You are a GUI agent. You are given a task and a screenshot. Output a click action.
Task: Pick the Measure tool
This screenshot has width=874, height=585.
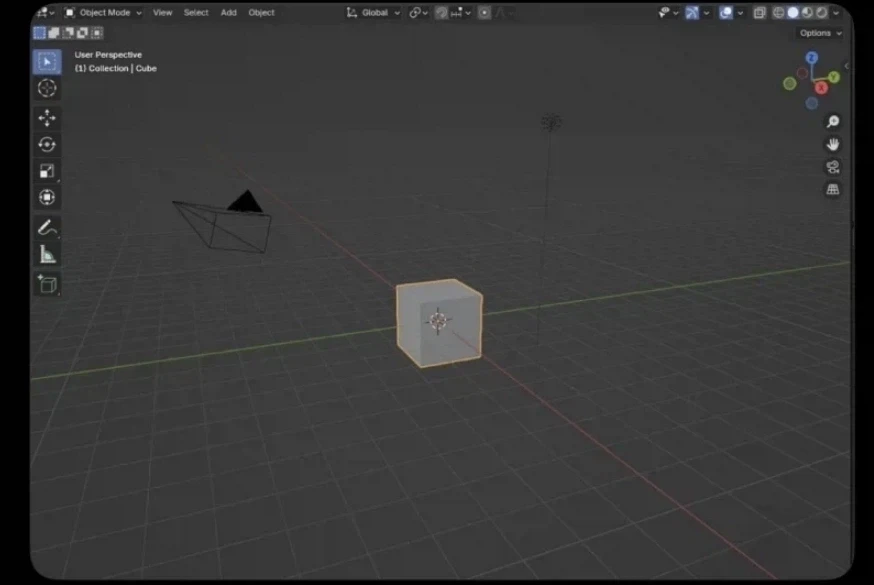click(47, 255)
